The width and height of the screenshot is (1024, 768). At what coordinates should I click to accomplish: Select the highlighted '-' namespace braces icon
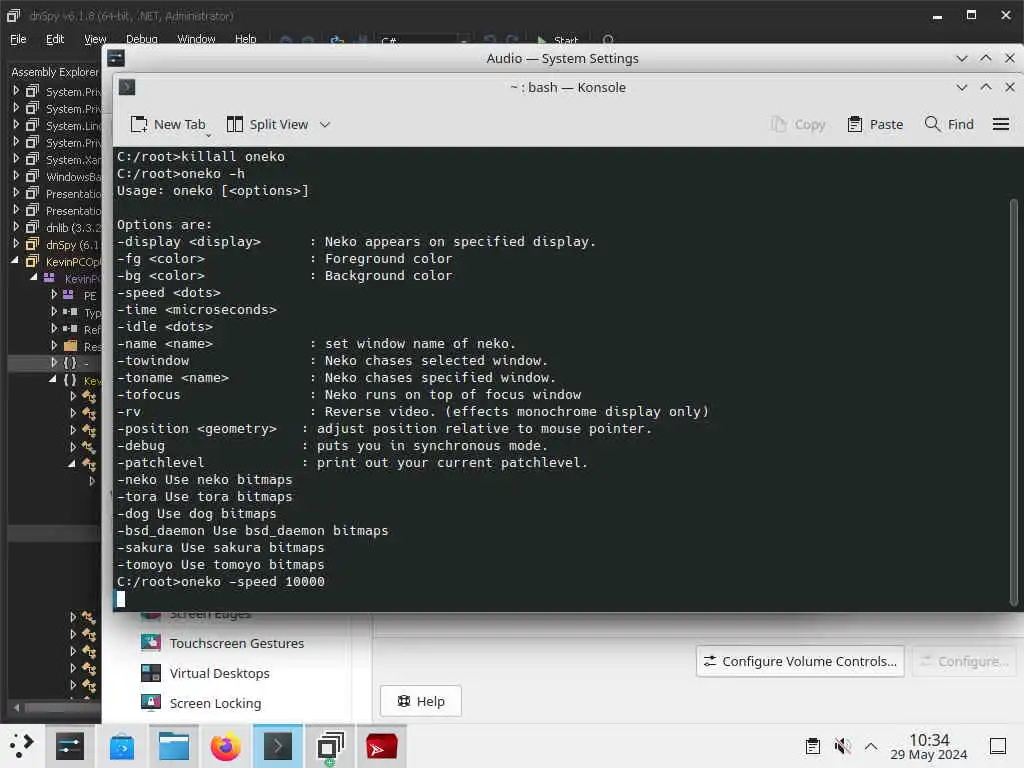[70, 362]
